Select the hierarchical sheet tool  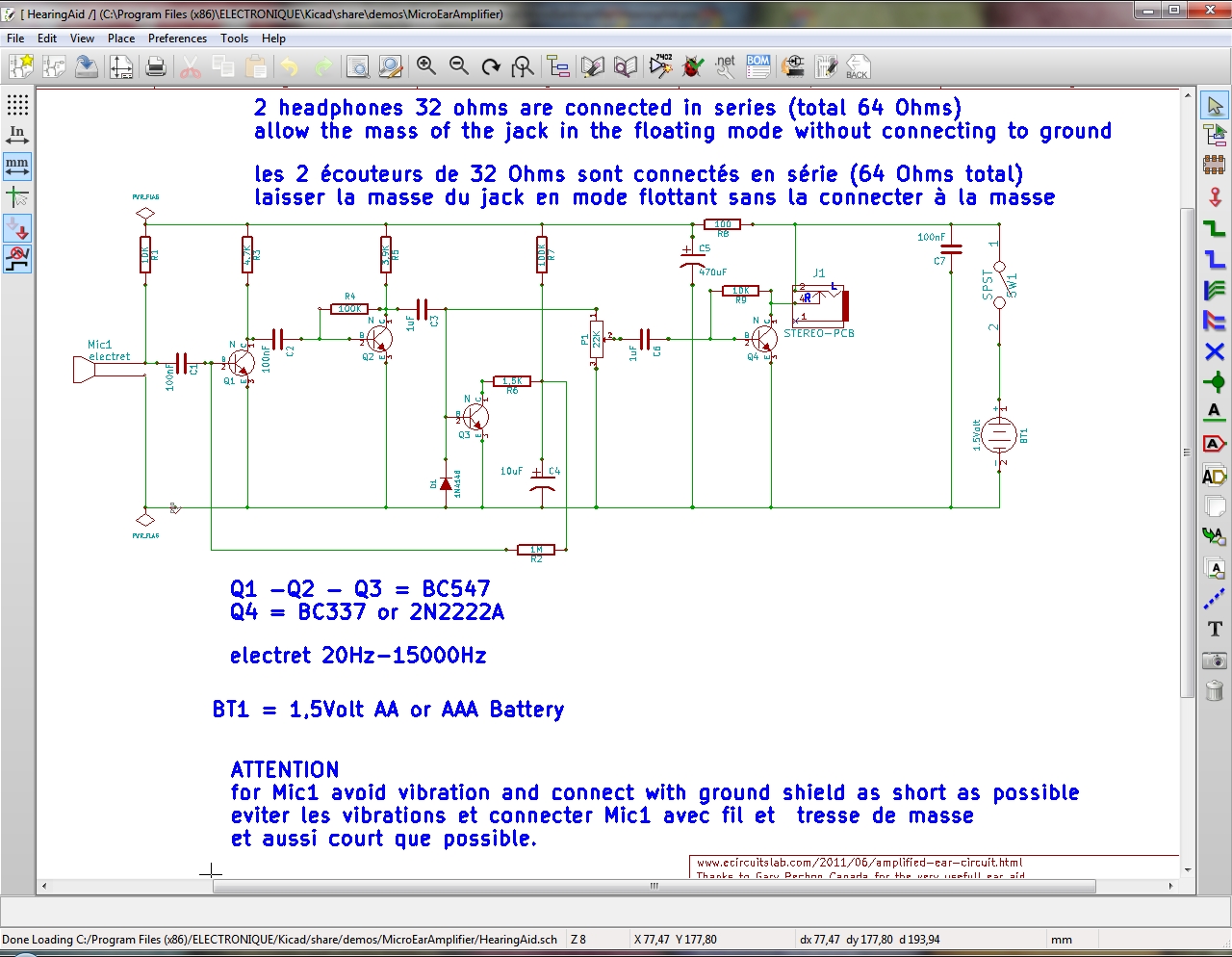[x=1215, y=506]
